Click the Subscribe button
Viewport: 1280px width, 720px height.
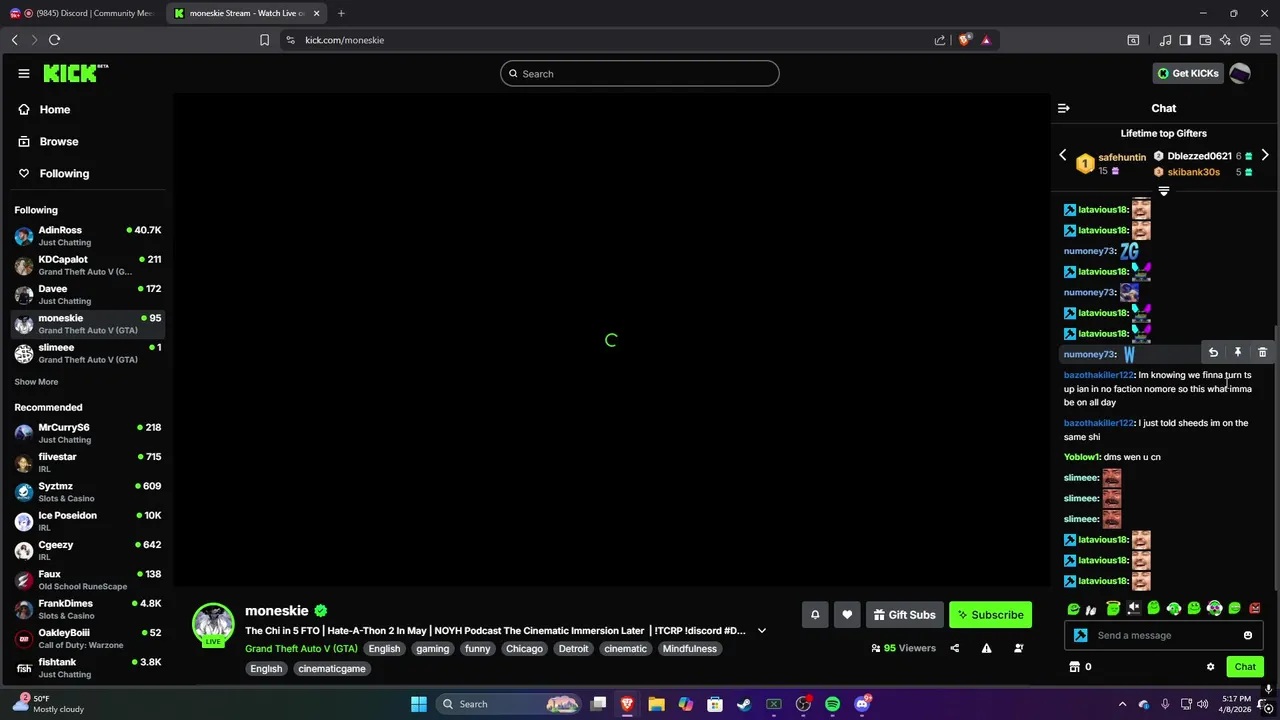[990, 615]
